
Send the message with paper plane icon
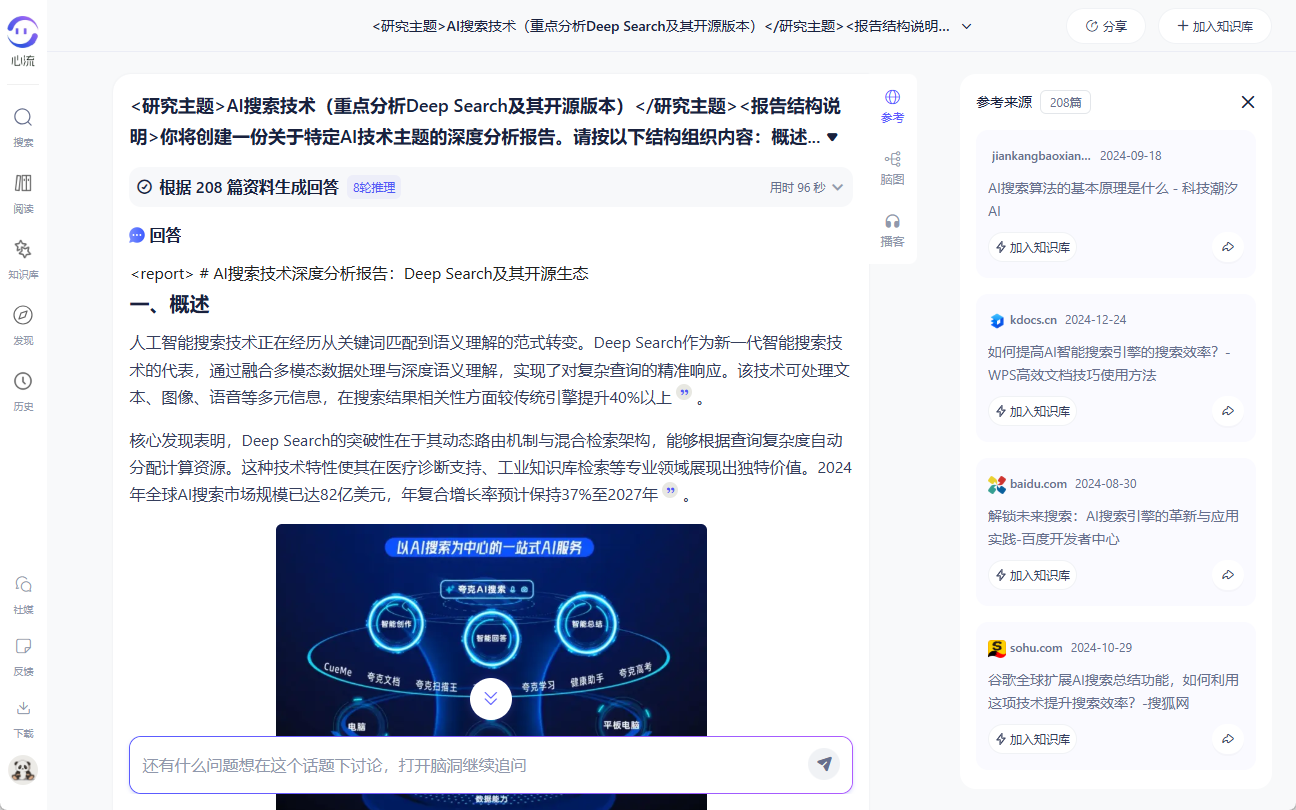pos(824,764)
